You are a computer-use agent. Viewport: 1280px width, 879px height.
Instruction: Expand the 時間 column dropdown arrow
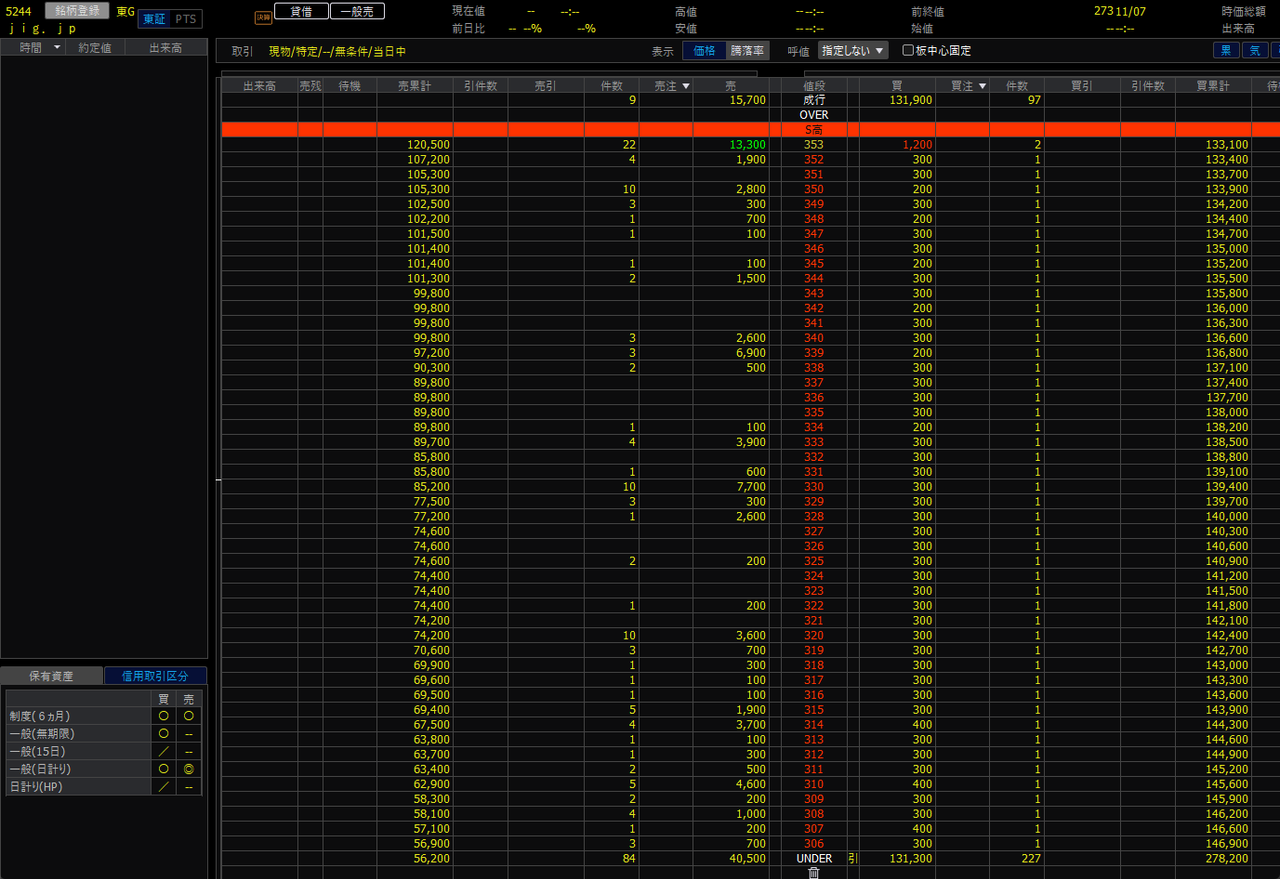(x=57, y=48)
